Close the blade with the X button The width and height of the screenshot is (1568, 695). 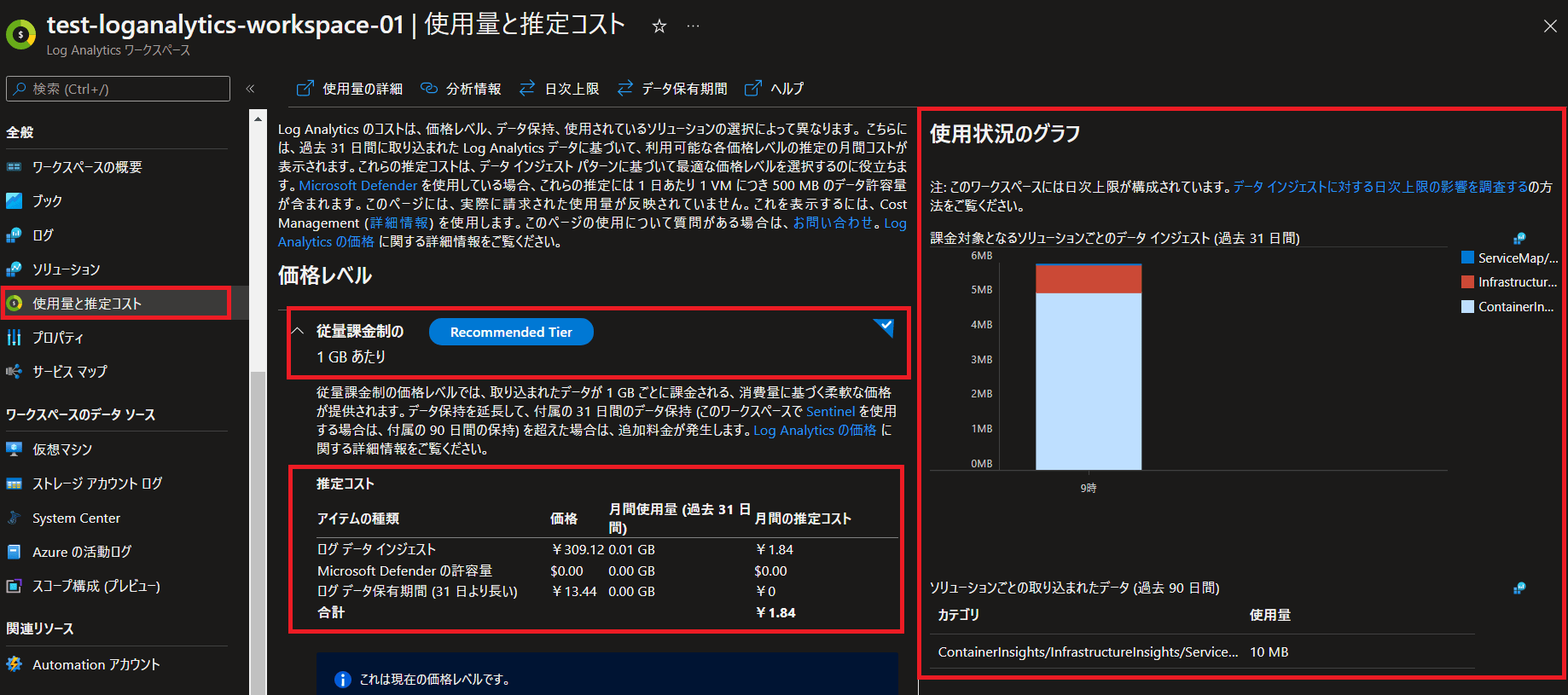[x=1550, y=26]
